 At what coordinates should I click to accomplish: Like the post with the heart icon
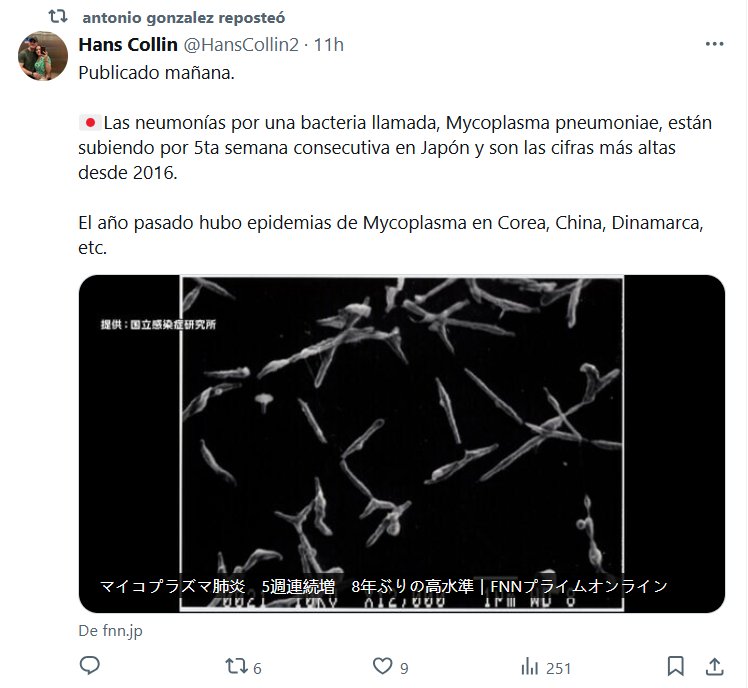point(382,666)
